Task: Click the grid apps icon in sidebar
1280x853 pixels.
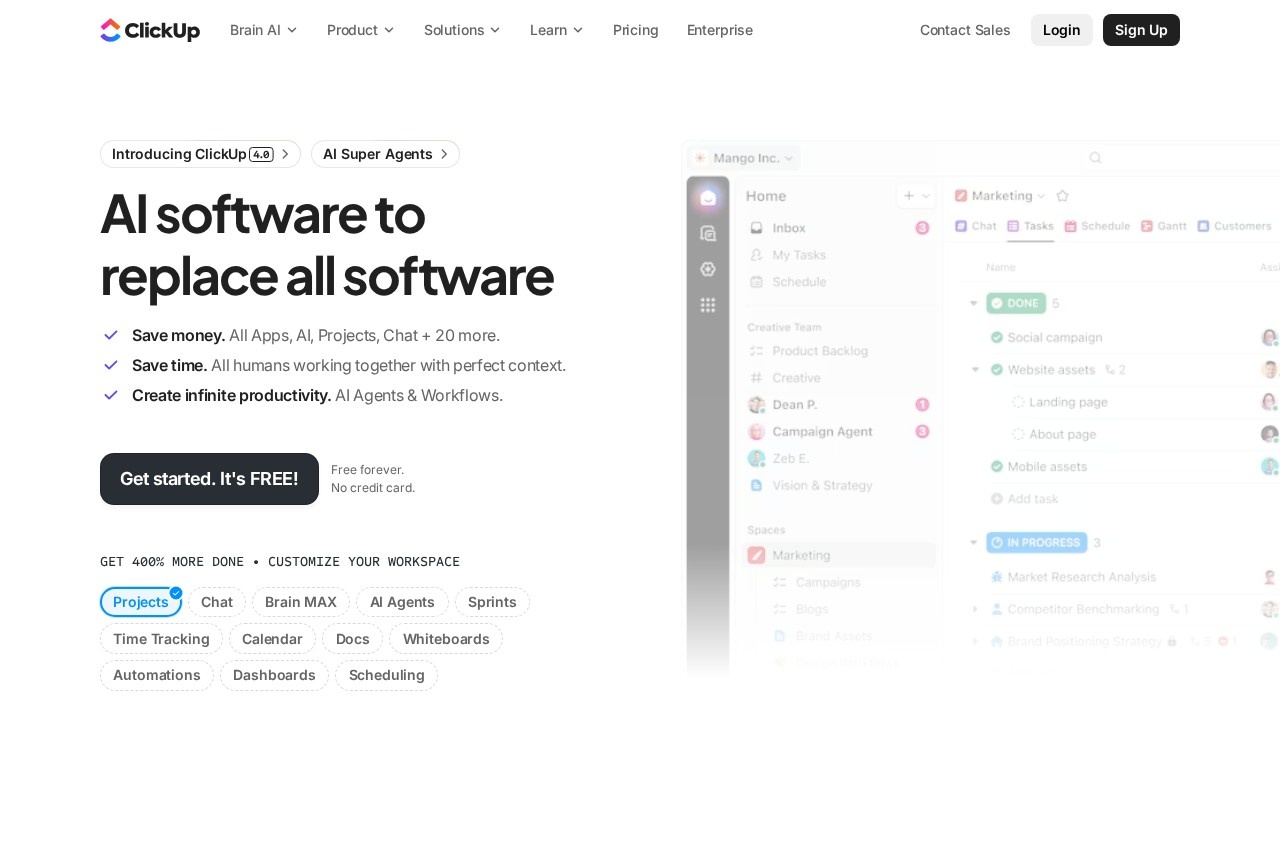Action: [708, 305]
